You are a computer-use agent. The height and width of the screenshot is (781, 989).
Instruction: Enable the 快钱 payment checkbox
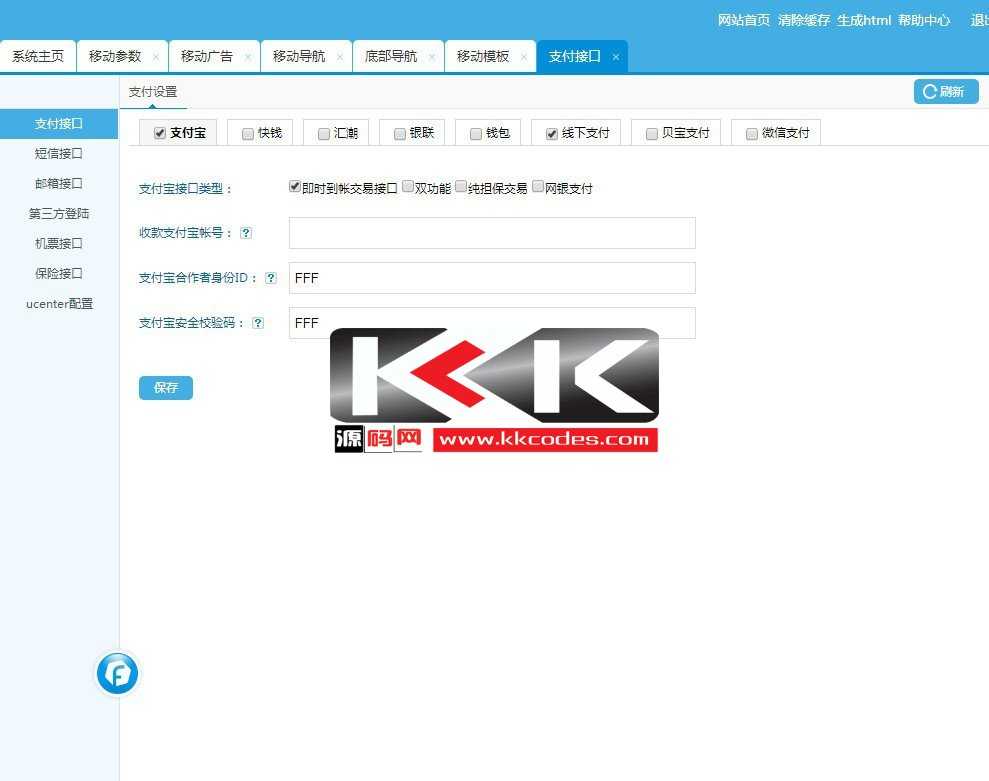248,134
